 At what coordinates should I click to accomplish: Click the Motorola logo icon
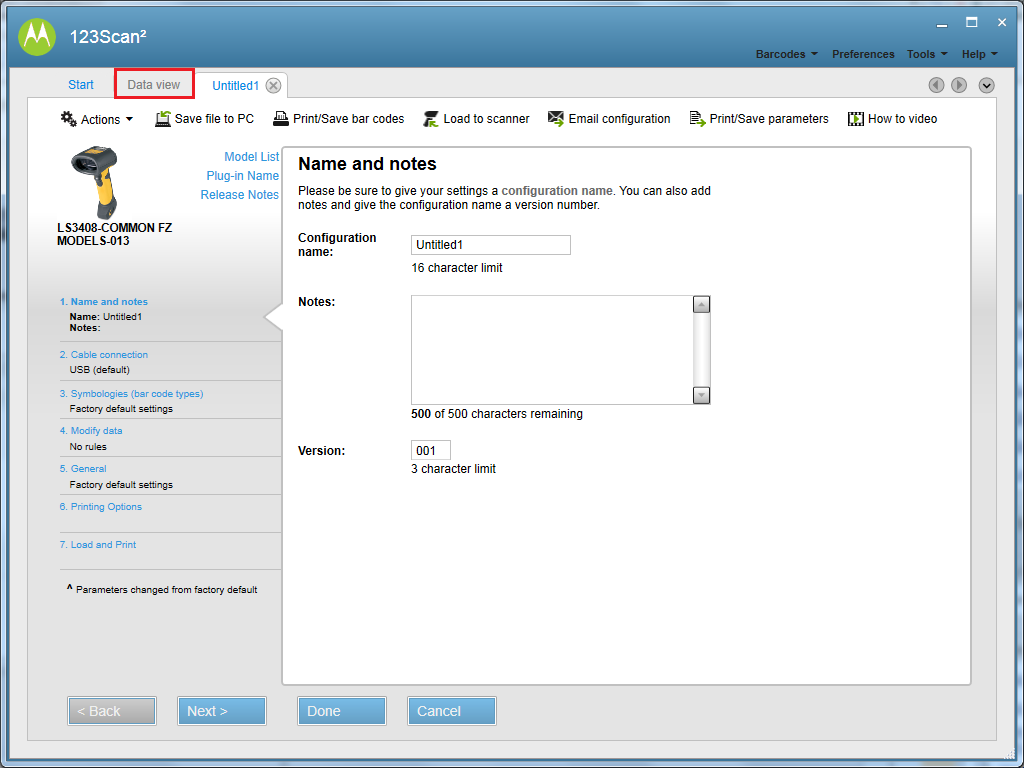[x=37, y=37]
